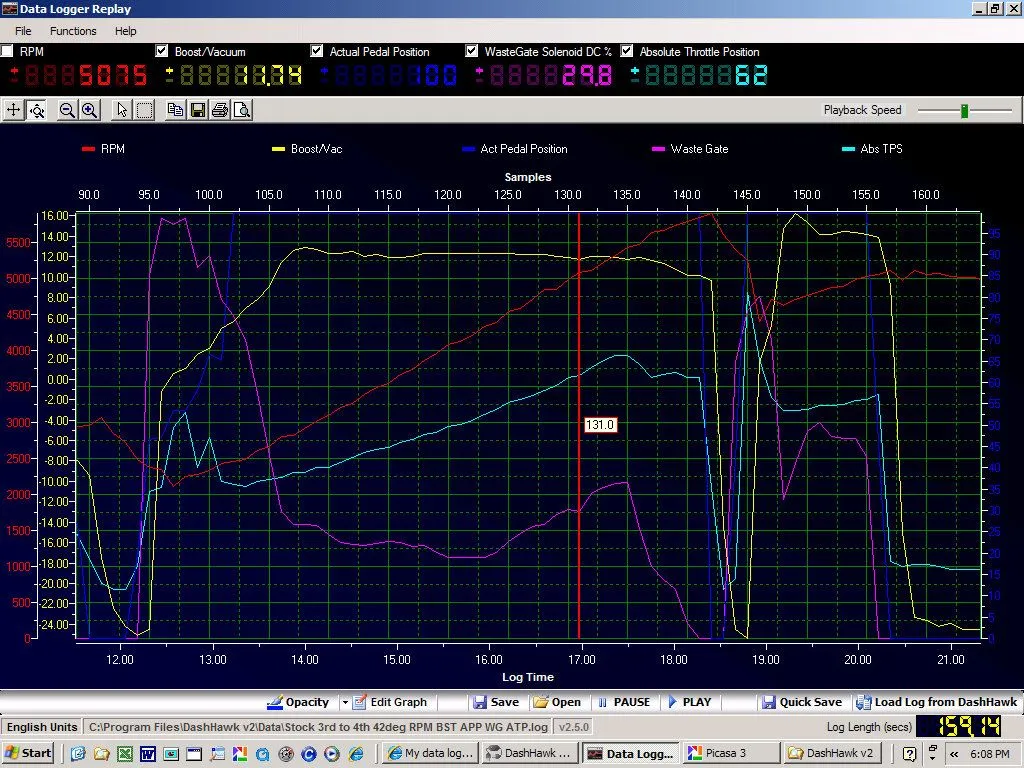Image resolution: width=1024 pixels, height=768 pixels.
Task: Click the copy graph icon
Action: point(176,110)
